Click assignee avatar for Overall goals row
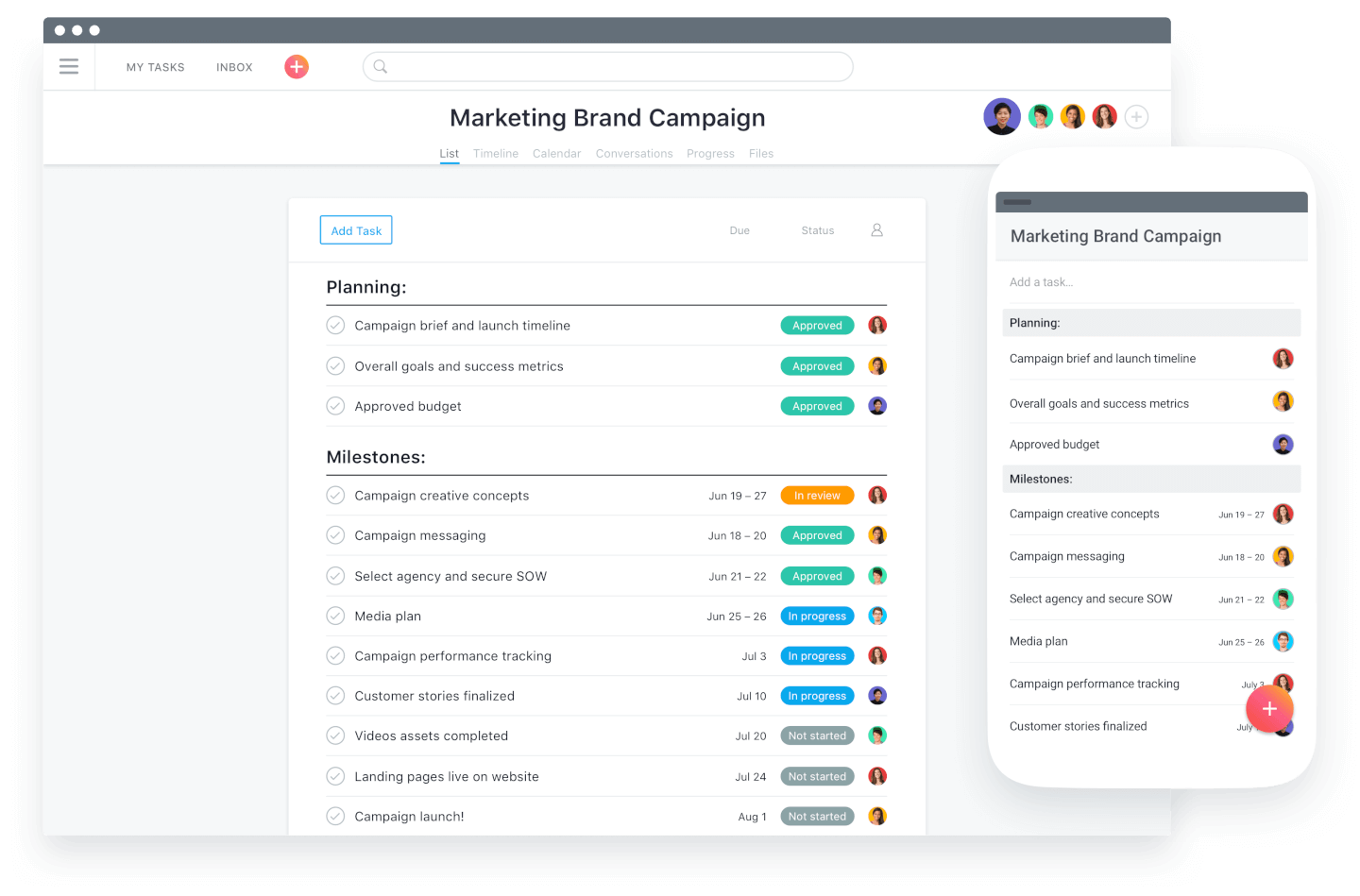The width and height of the screenshot is (1360, 896). pos(877,366)
